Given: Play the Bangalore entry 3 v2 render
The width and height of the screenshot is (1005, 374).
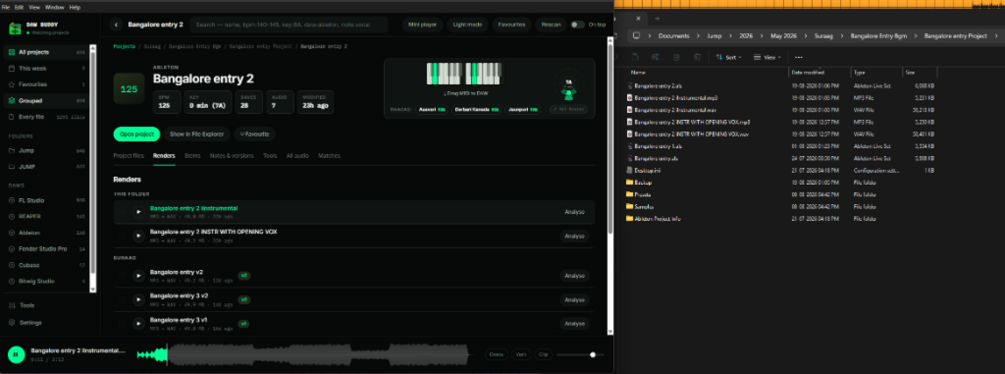Looking at the screenshot, I should [x=138, y=300].
